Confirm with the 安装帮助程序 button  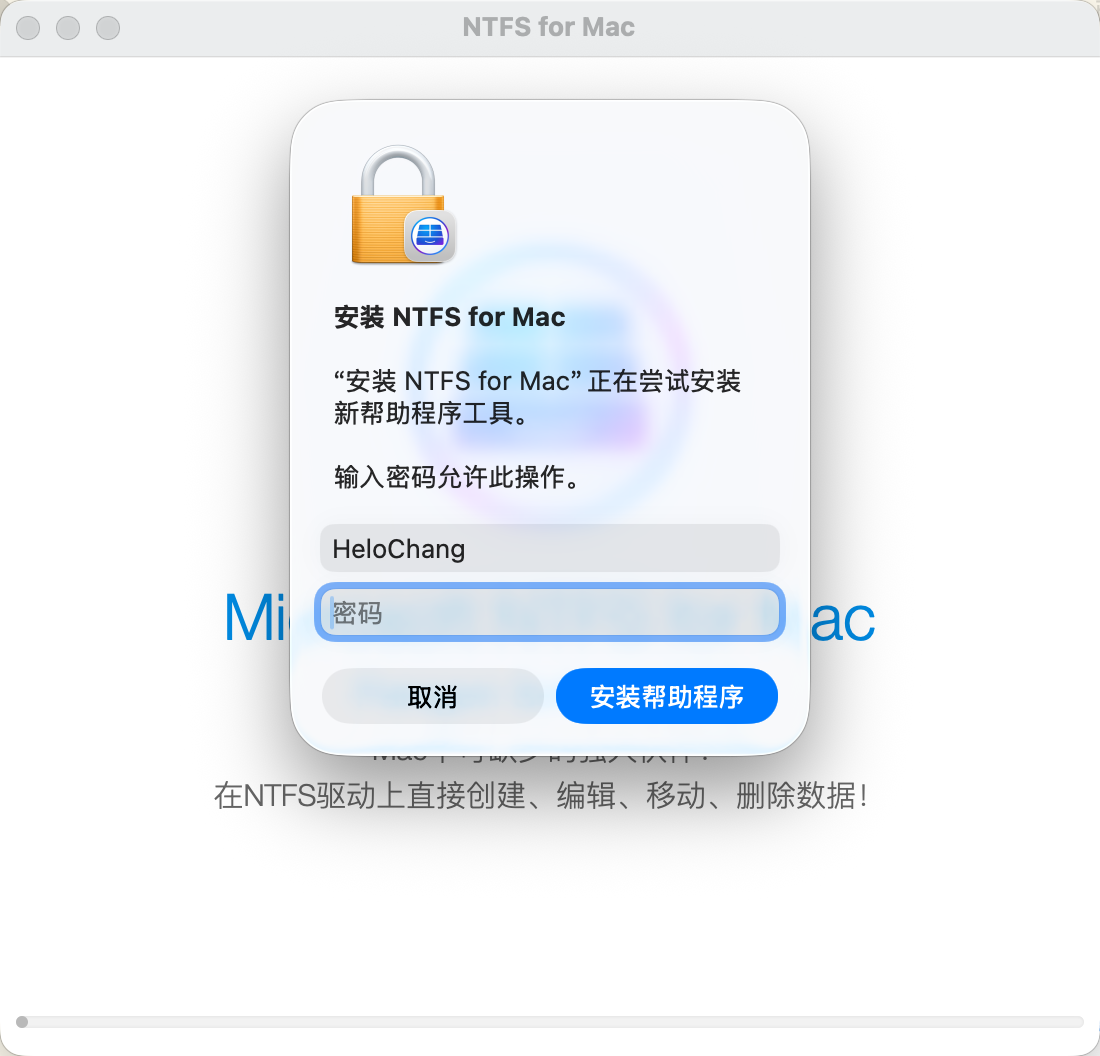click(x=666, y=696)
